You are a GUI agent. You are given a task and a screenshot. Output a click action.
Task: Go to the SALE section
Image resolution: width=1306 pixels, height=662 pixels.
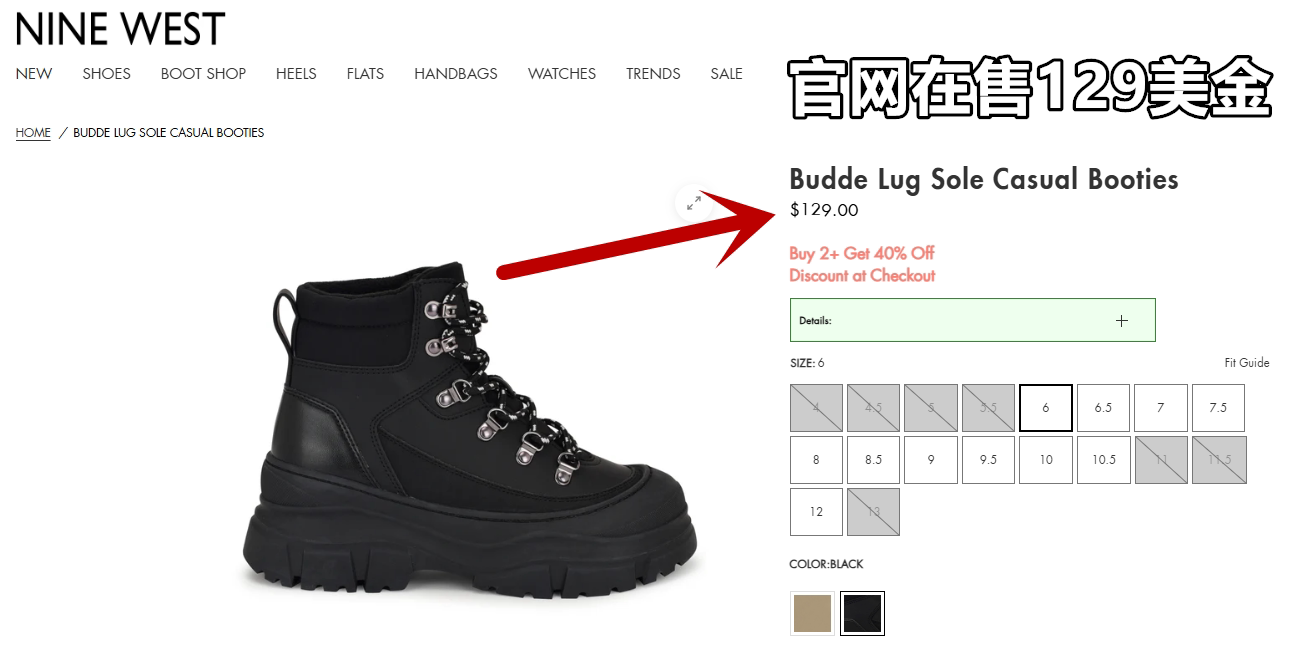[x=726, y=73]
